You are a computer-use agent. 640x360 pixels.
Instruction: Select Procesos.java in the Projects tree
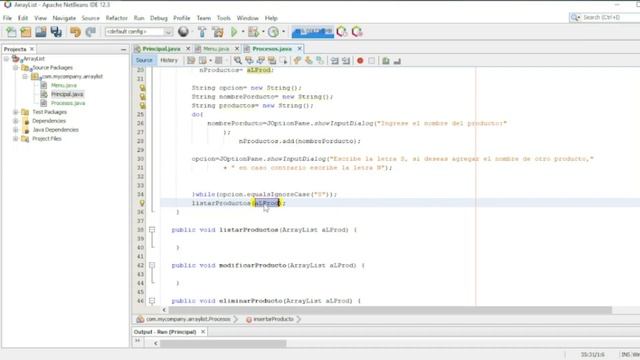[x=68, y=103]
